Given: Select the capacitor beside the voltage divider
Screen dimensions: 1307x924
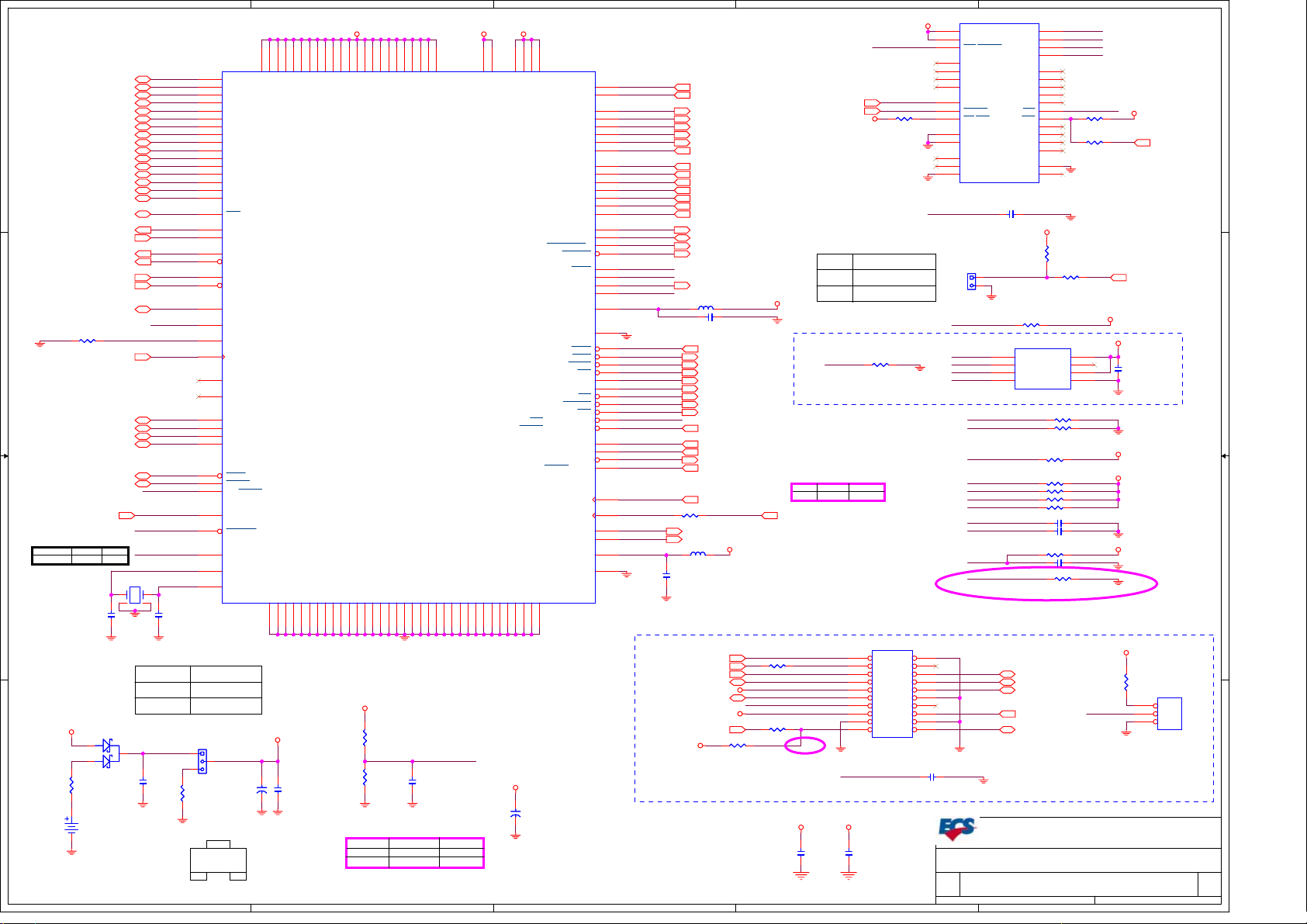Looking at the screenshot, I should click(x=413, y=782).
